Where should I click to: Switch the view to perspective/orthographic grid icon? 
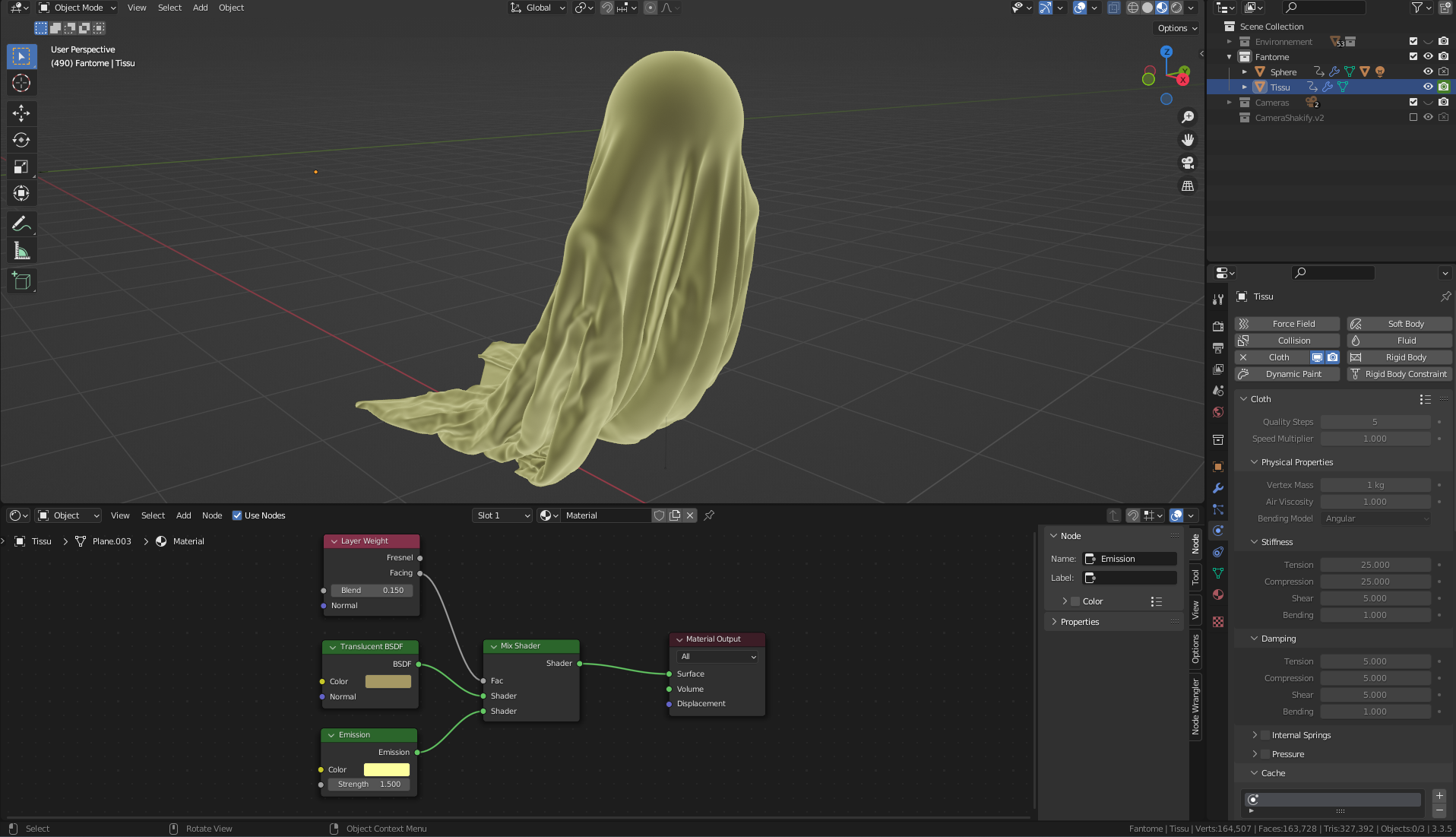[x=1187, y=185]
